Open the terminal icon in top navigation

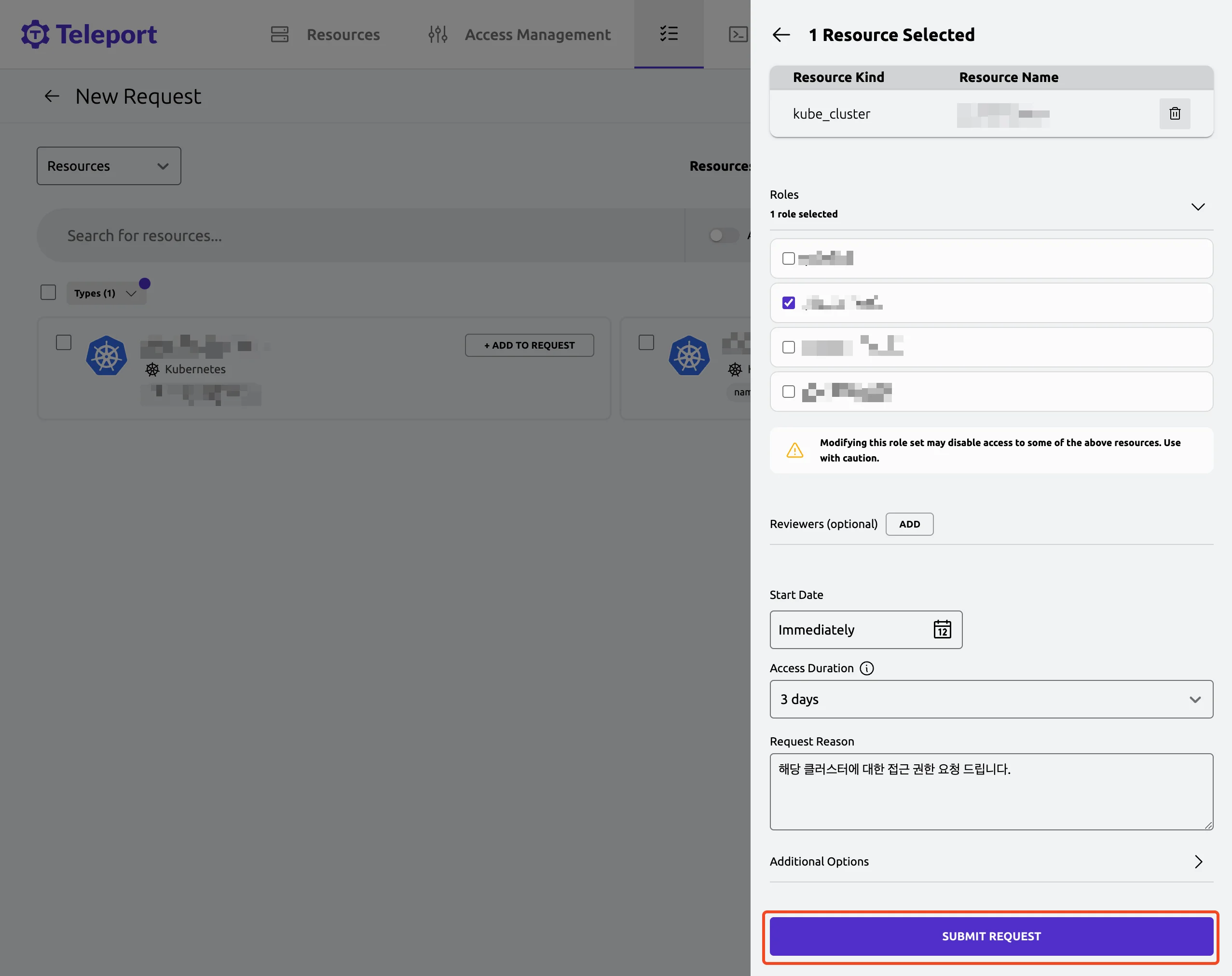pyautogui.click(x=738, y=34)
